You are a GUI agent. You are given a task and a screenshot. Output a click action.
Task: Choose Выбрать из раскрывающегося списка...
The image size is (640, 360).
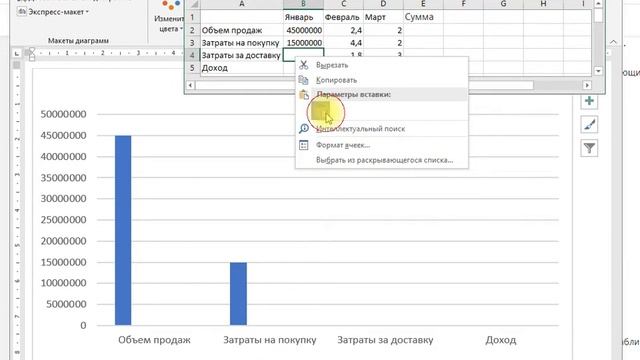(384, 160)
